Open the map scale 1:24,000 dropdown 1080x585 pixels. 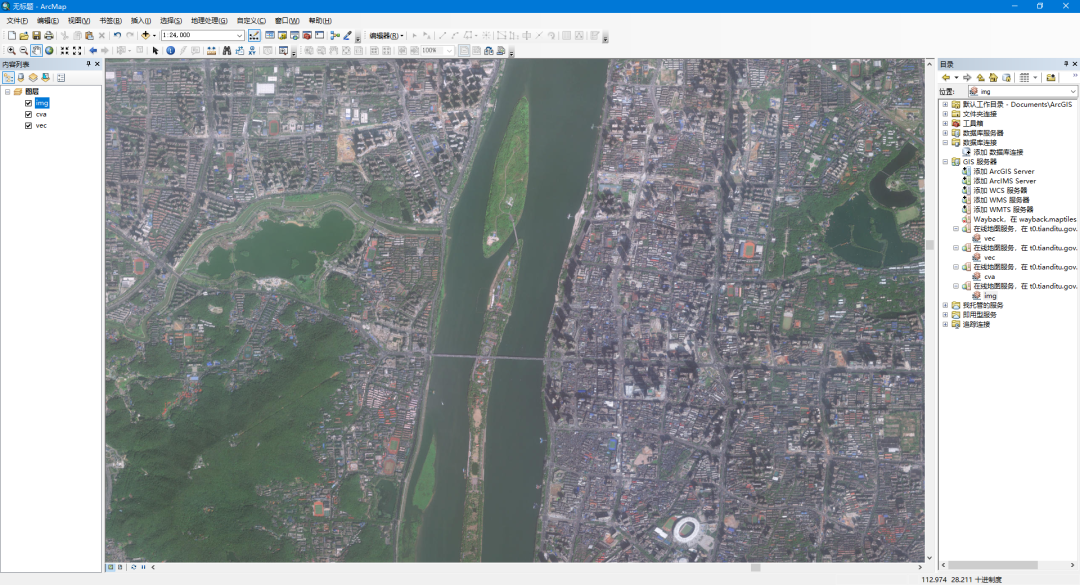(239, 35)
